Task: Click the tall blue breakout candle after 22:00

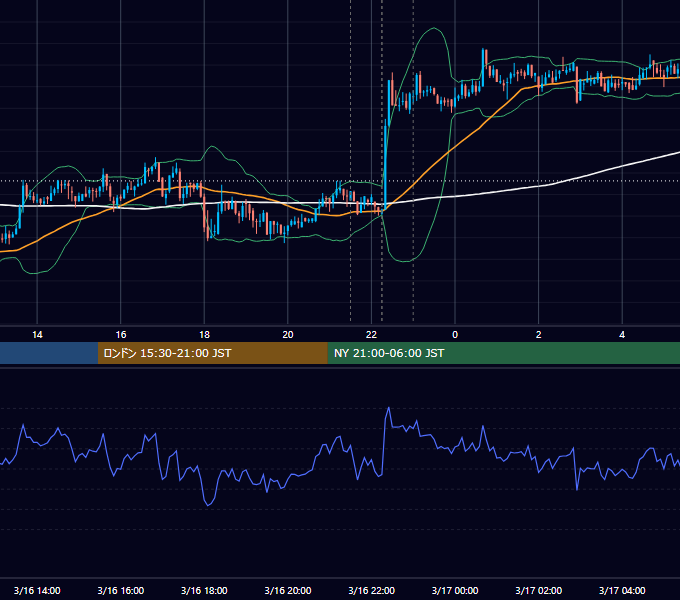Action: pos(385,165)
